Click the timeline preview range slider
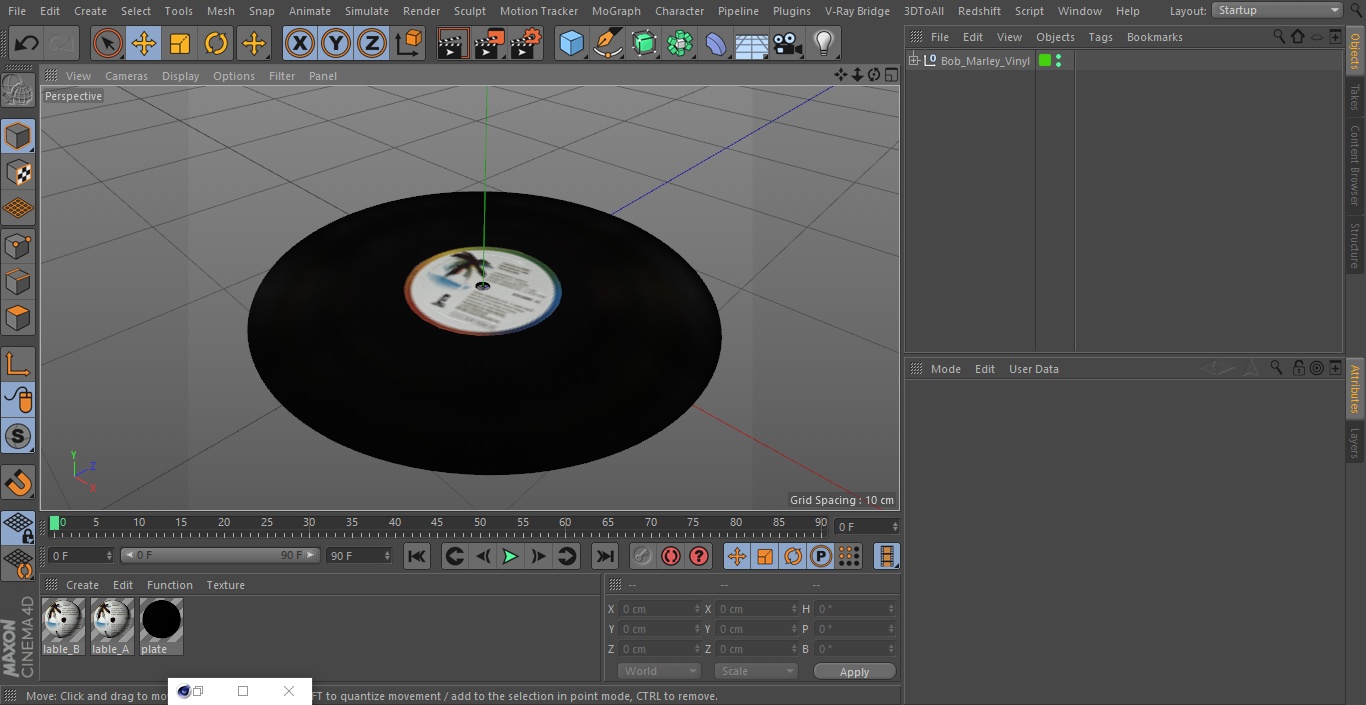The image size is (1366, 705). coord(220,555)
